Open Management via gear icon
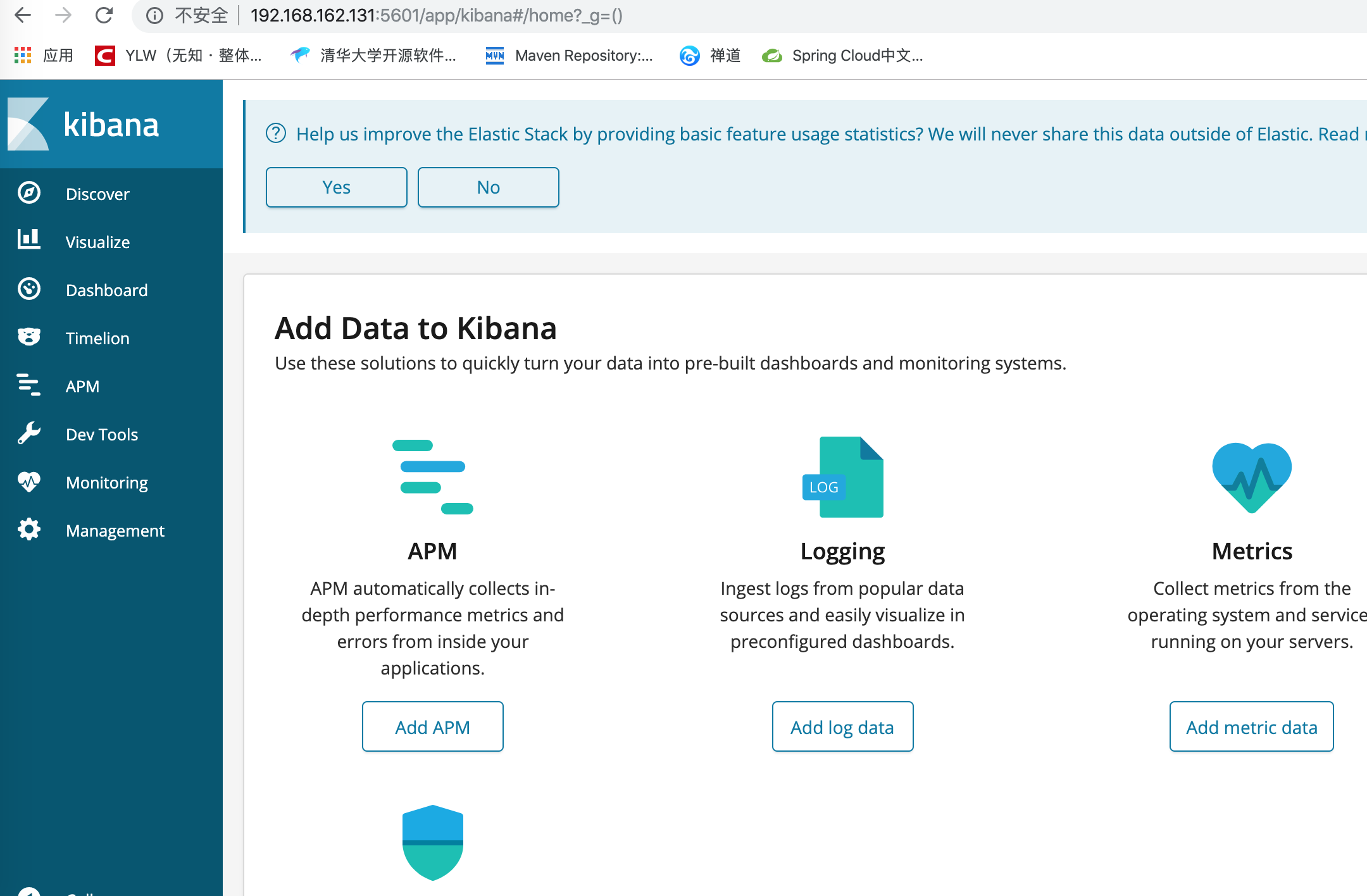This screenshot has width=1367, height=896. tap(29, 530)
